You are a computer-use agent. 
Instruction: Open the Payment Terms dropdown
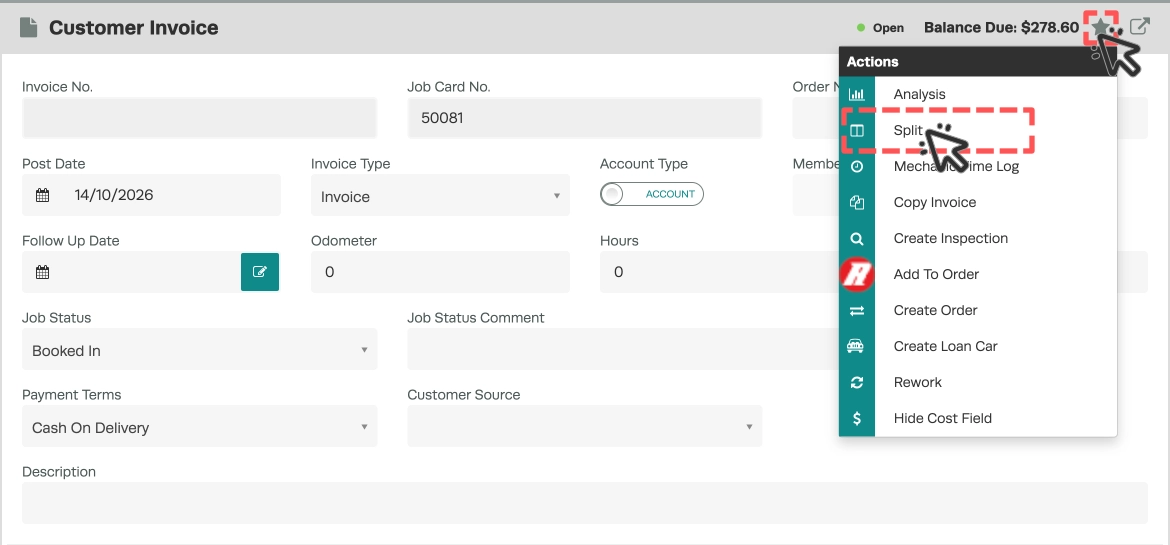tap(199, 426)
